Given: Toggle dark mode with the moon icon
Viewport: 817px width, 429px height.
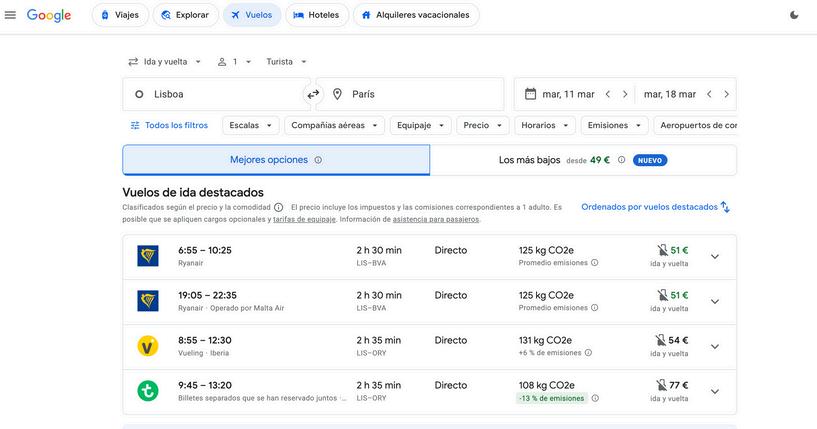Looking at the screenshot, I should (794, 15).
